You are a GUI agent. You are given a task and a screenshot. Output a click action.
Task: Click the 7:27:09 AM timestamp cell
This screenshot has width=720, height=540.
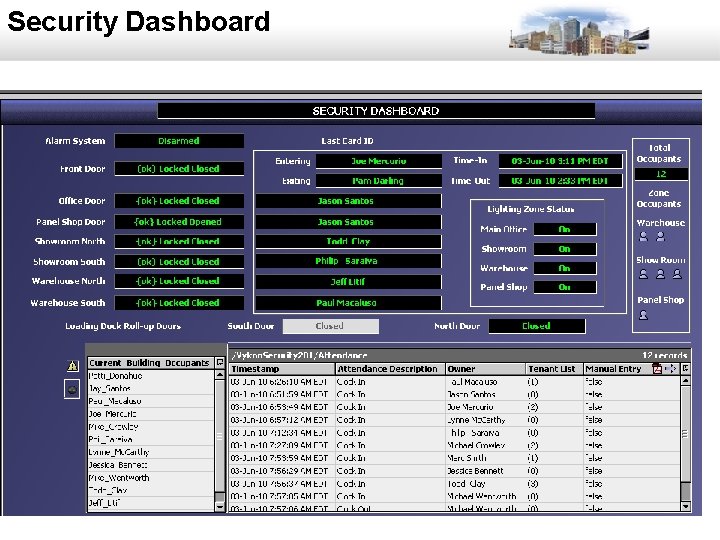coord(282,445)
